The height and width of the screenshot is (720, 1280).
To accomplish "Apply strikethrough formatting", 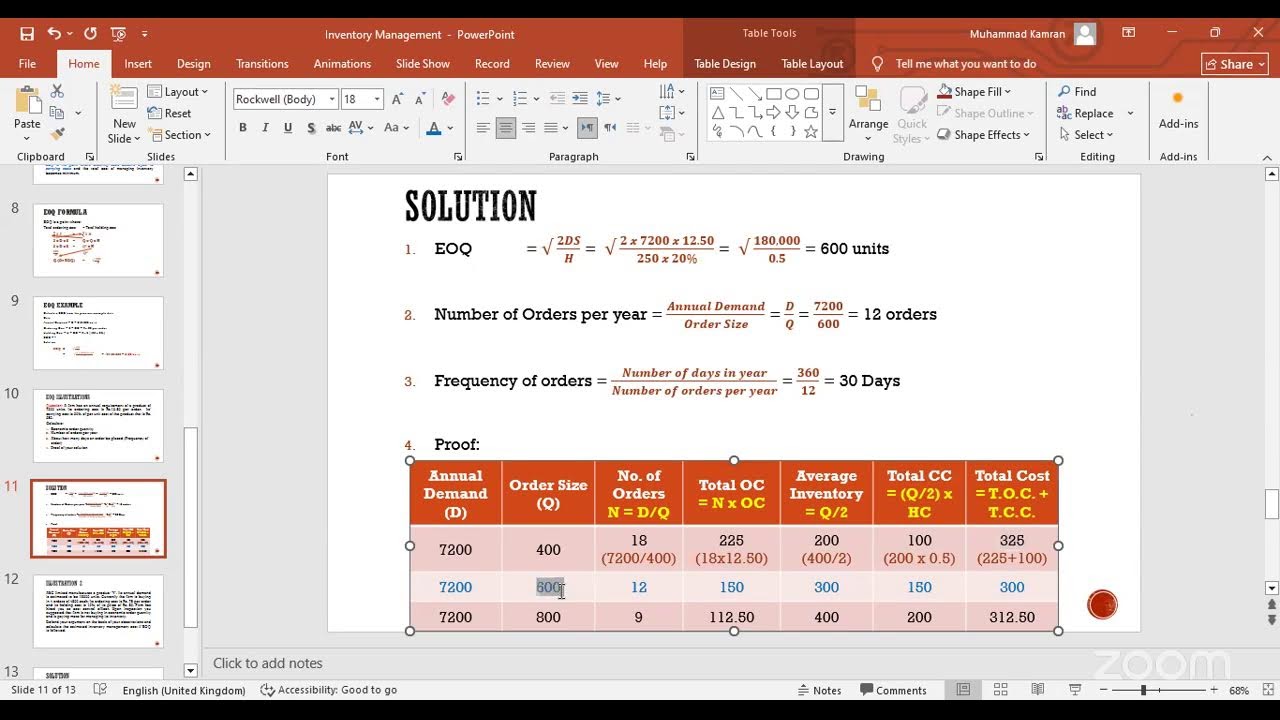I will (334, 128).
